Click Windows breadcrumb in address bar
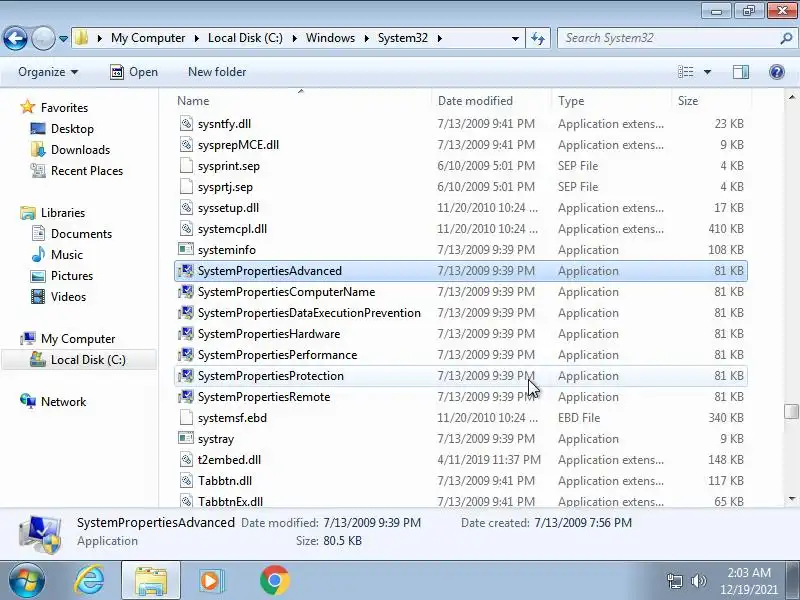800x600 pixels. [330, 38]
